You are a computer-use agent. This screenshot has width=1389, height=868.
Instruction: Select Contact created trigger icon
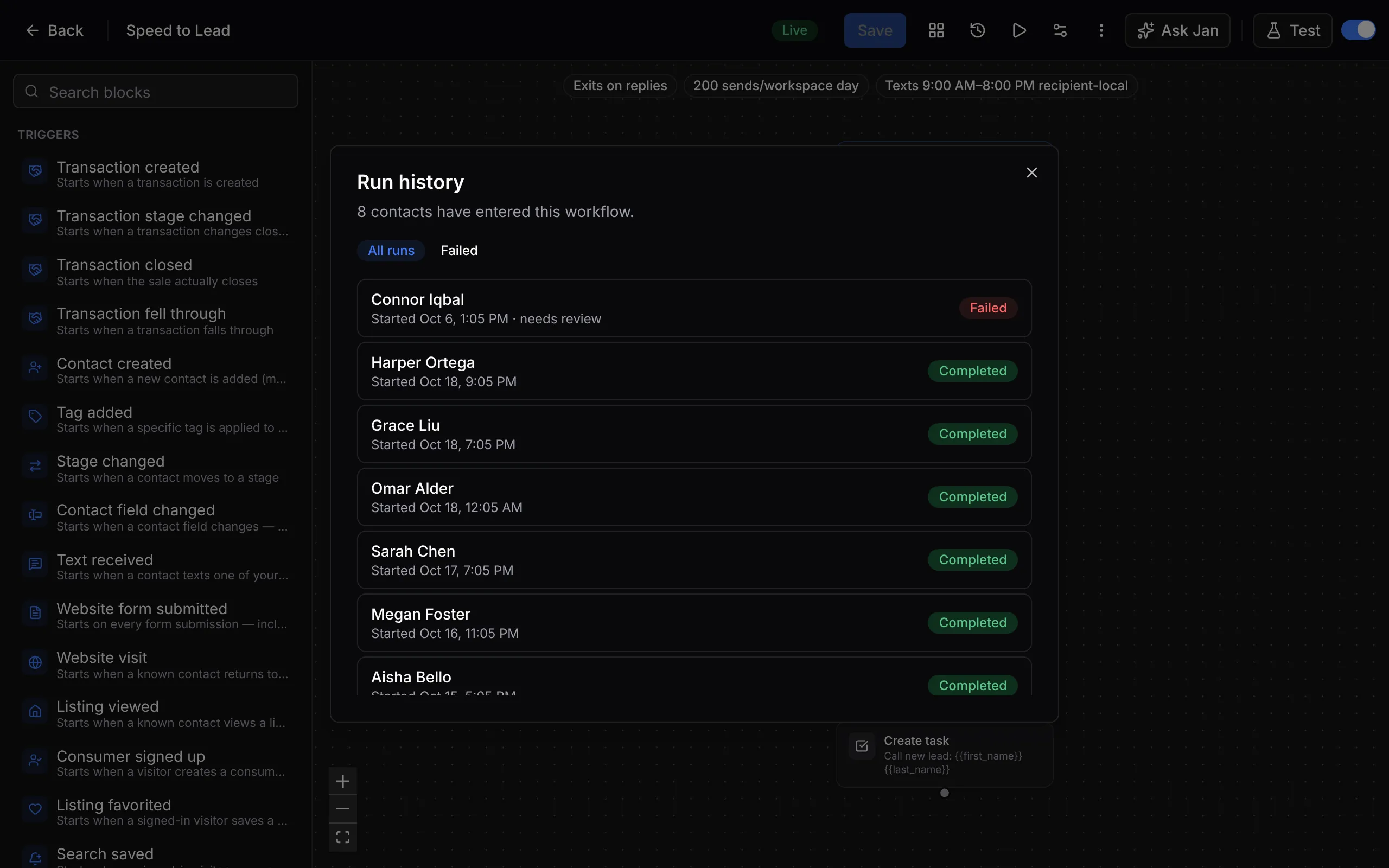click(35, 367)
